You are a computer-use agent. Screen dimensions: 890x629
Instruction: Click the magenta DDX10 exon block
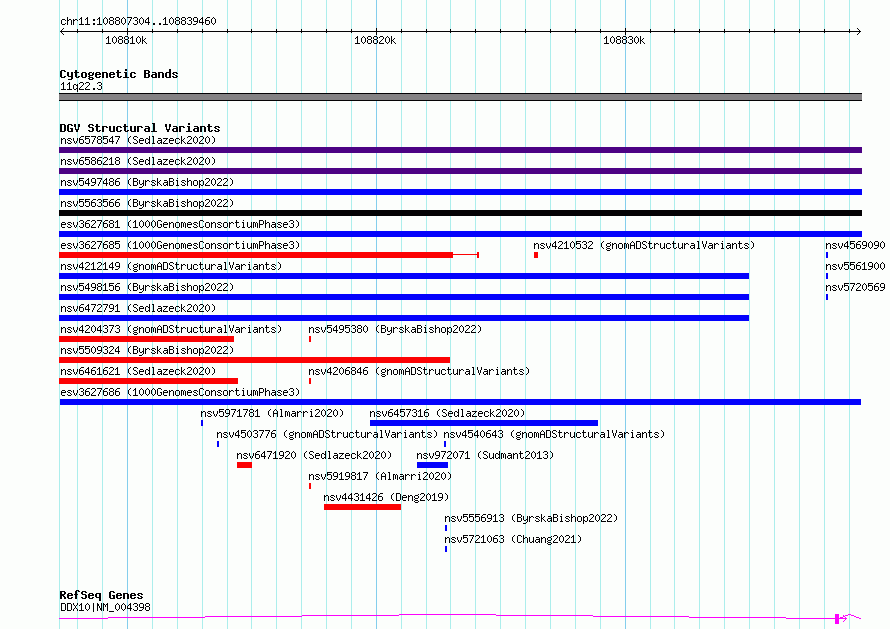point(837,619)
